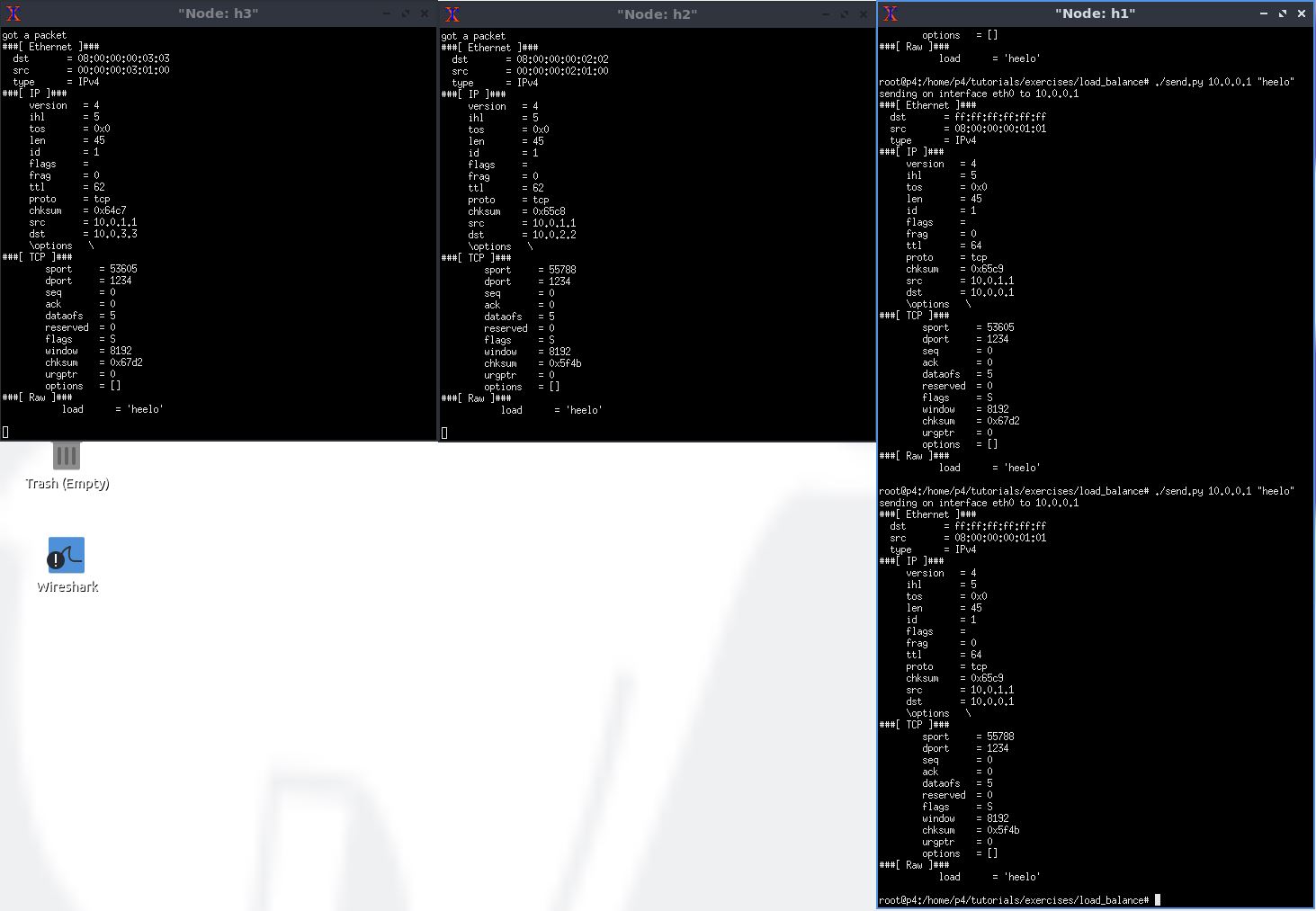Click the empty shell prompt at the bottom of h1
The height and width of the screenshot is (911, 1316).
click(1019, 899)
